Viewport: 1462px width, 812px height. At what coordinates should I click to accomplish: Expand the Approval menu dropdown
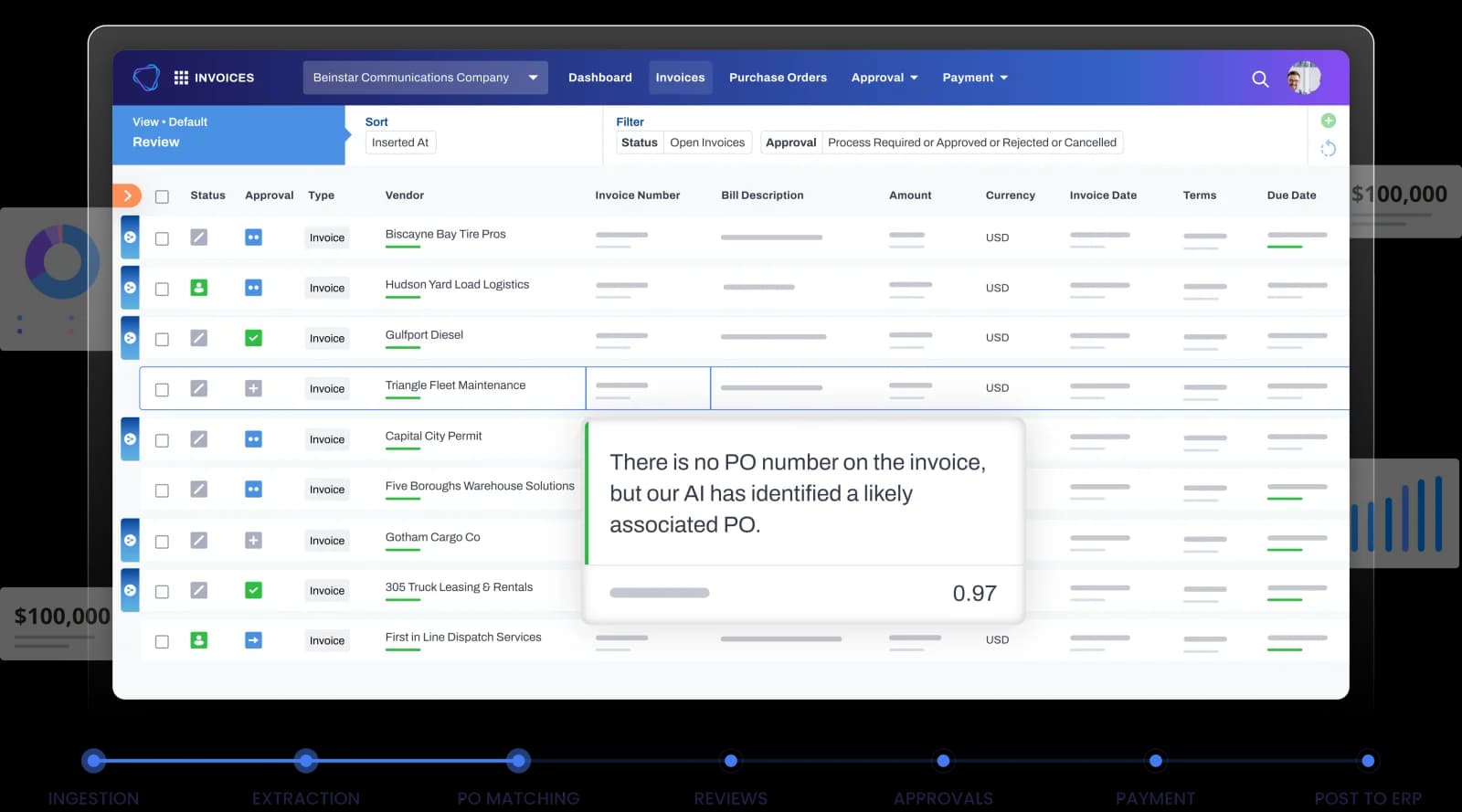pos(885,78)
